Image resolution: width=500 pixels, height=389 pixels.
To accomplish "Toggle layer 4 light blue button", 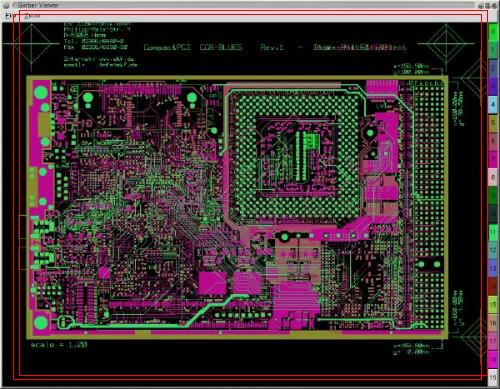I will click(x=493, y=105).
